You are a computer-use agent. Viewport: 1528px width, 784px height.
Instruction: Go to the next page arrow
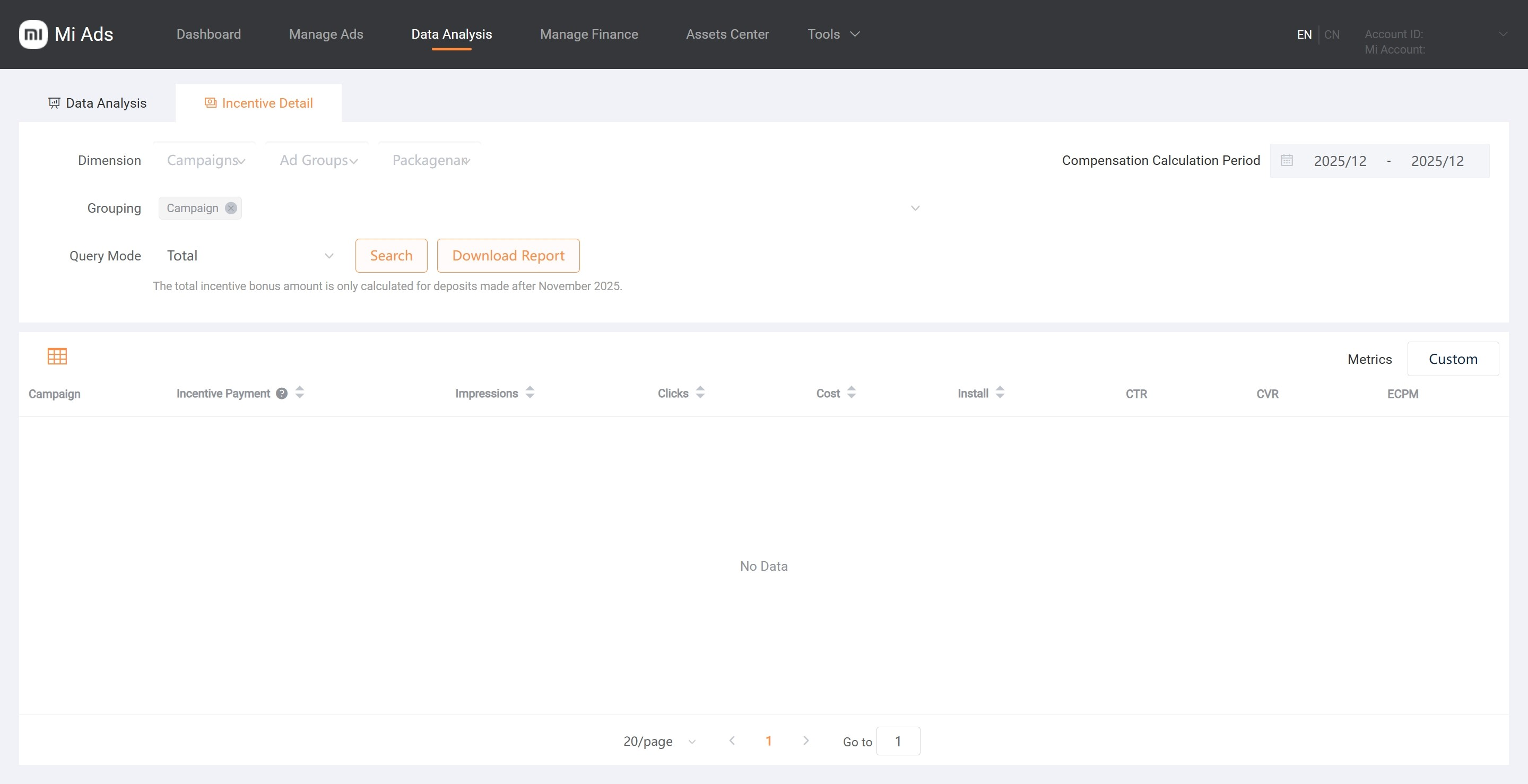click(x=805, y=741)
